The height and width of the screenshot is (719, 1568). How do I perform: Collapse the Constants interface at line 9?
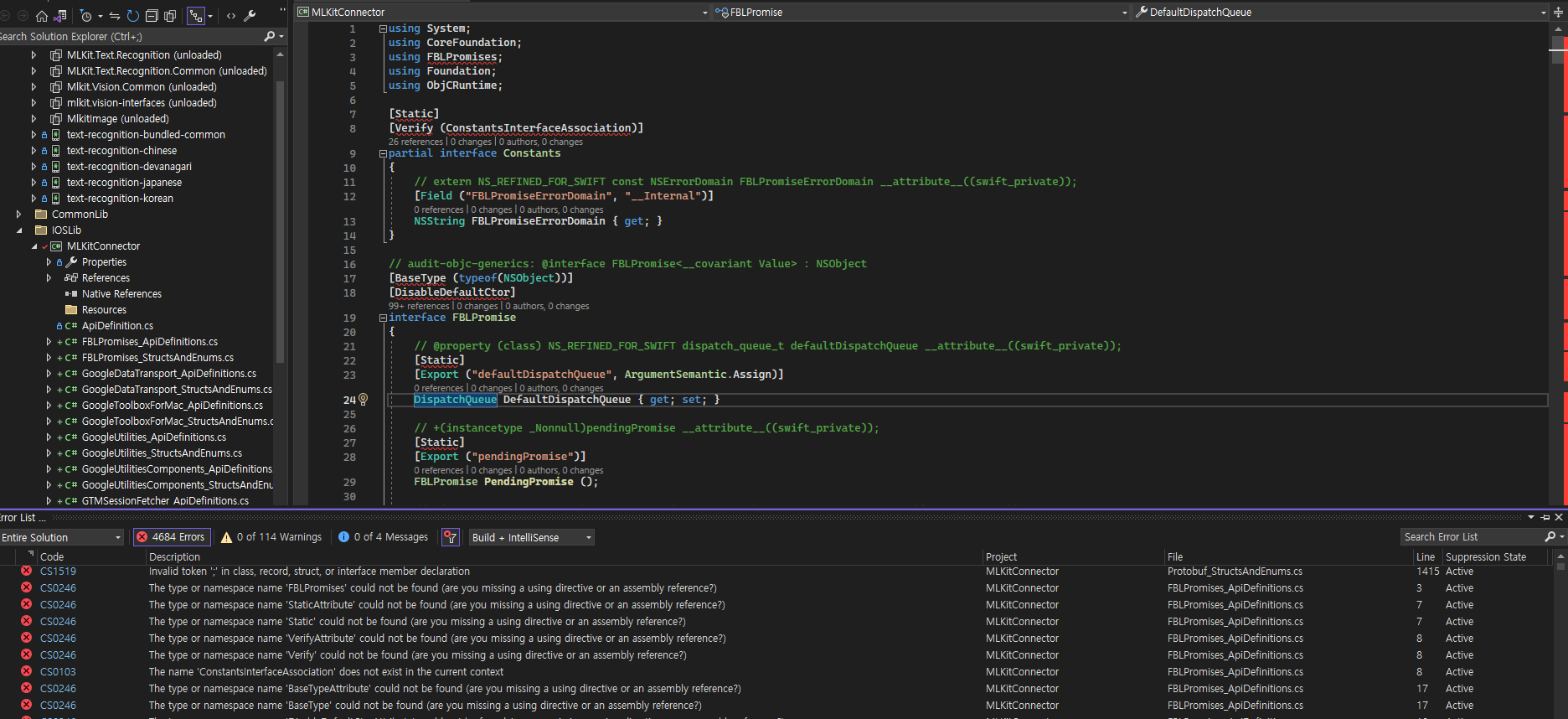(x=383, y=153)
